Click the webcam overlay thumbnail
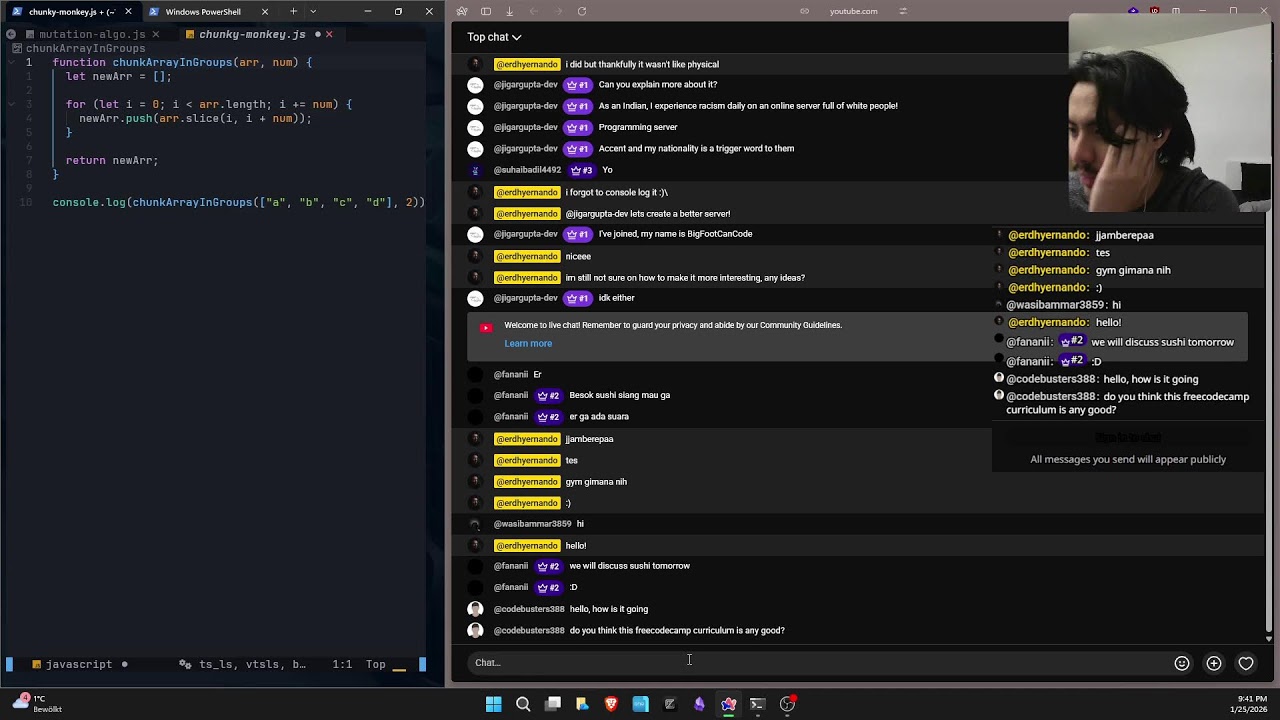 (x=1170, y=113)
